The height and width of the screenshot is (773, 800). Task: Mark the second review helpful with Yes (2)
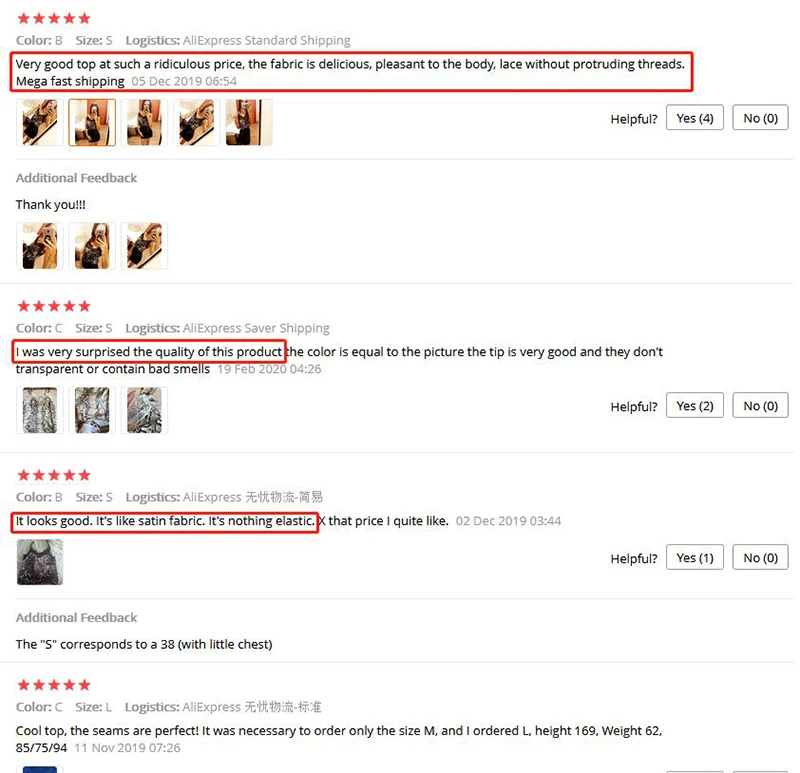694,406
